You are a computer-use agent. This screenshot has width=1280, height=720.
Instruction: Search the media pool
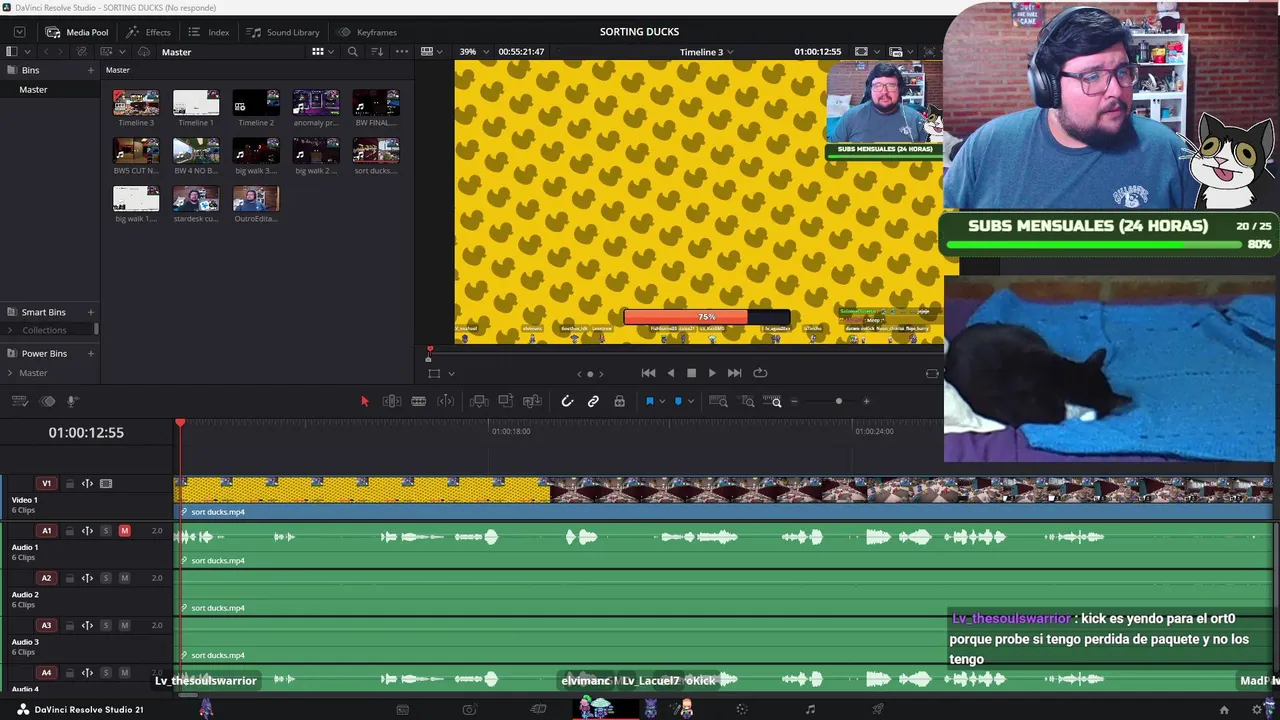coord(353,51)
